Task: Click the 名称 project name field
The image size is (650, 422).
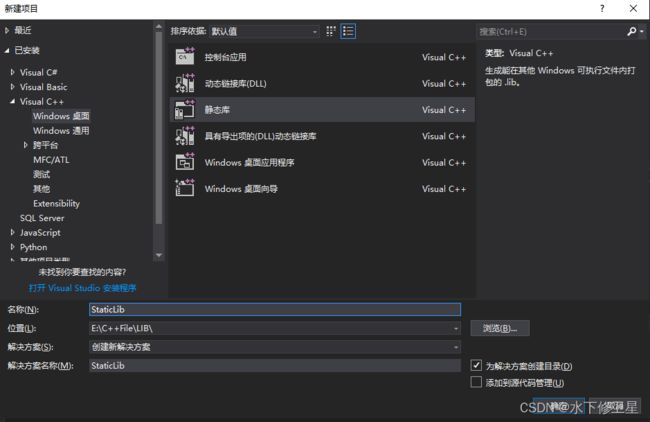Action: pos(275,309)
